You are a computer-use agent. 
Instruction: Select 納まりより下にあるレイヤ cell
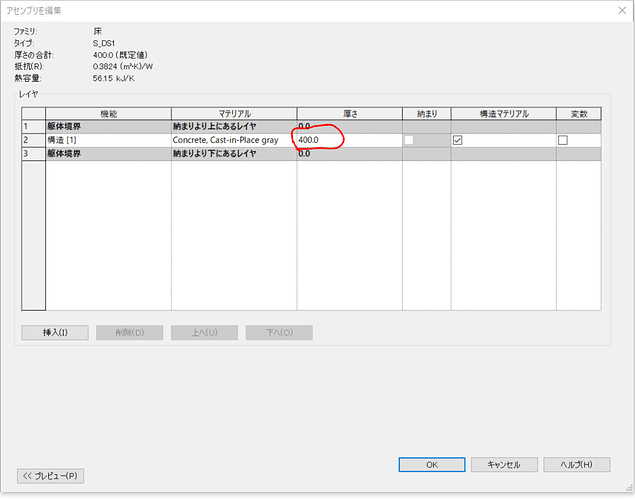pos(234,154)
